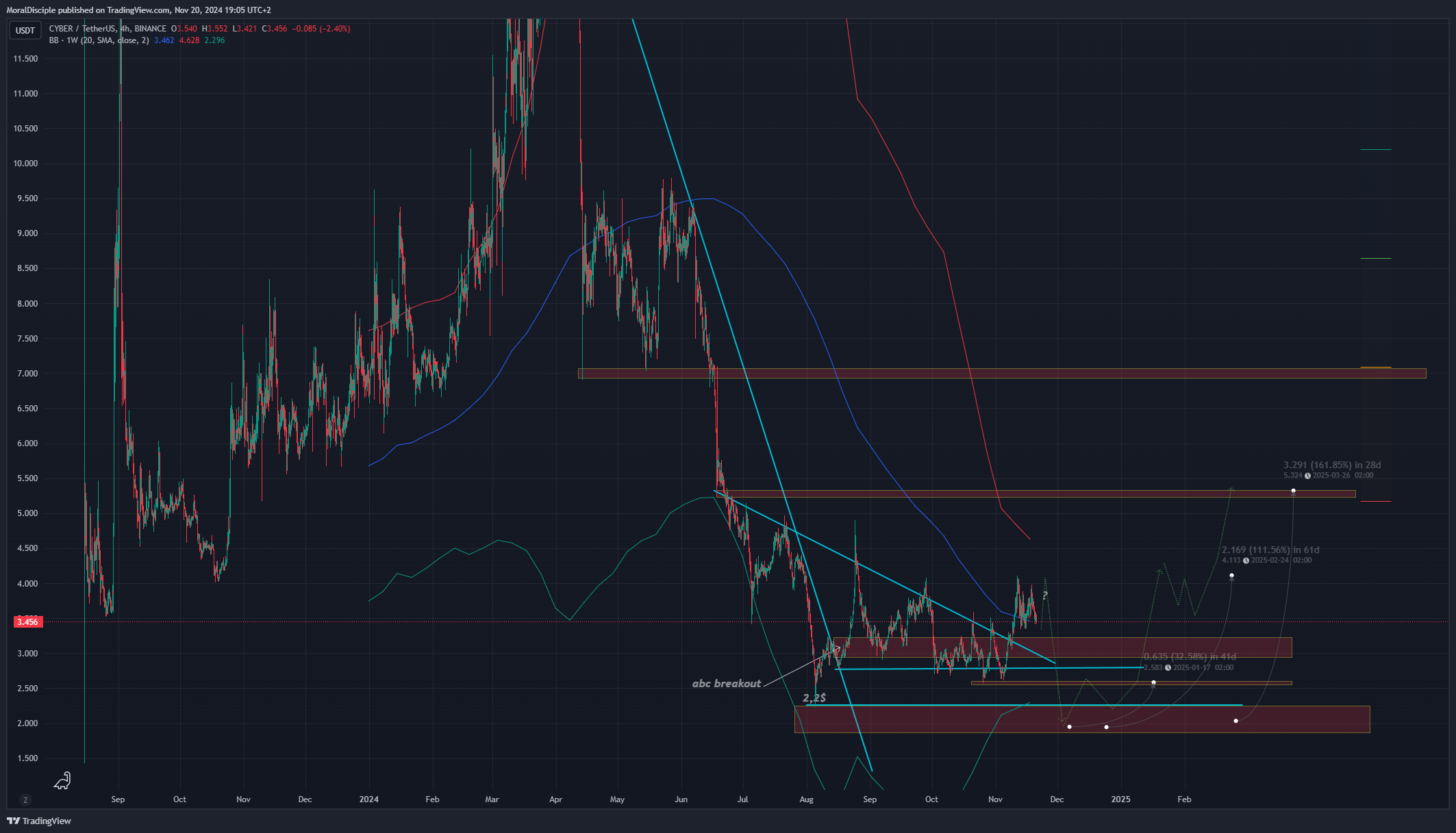Click the TradingView logo at bottom
The height and width of the screenshot is (833, 1456).
[x=39, y=821]
